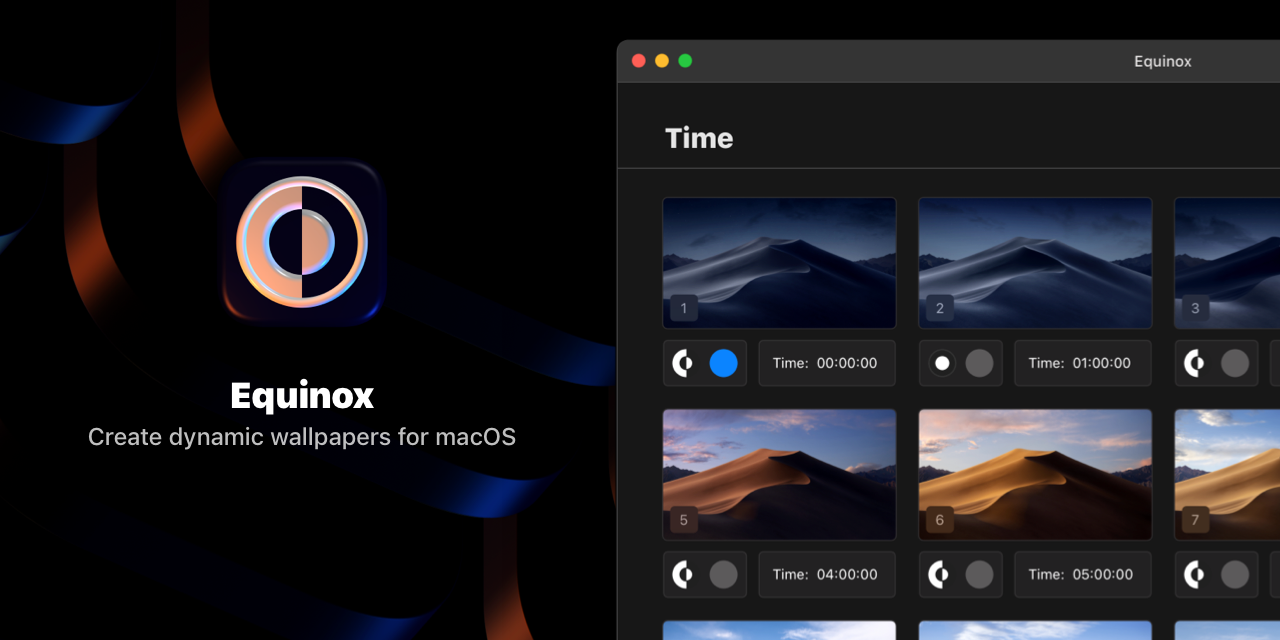Select wallpaper thumbnail number 3

[x=1228, y=263]
